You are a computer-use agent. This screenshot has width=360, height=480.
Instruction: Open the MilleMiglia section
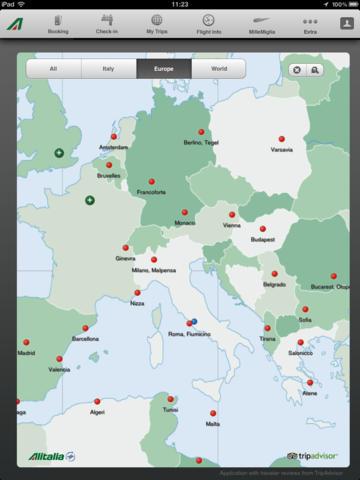pos(262,25)
